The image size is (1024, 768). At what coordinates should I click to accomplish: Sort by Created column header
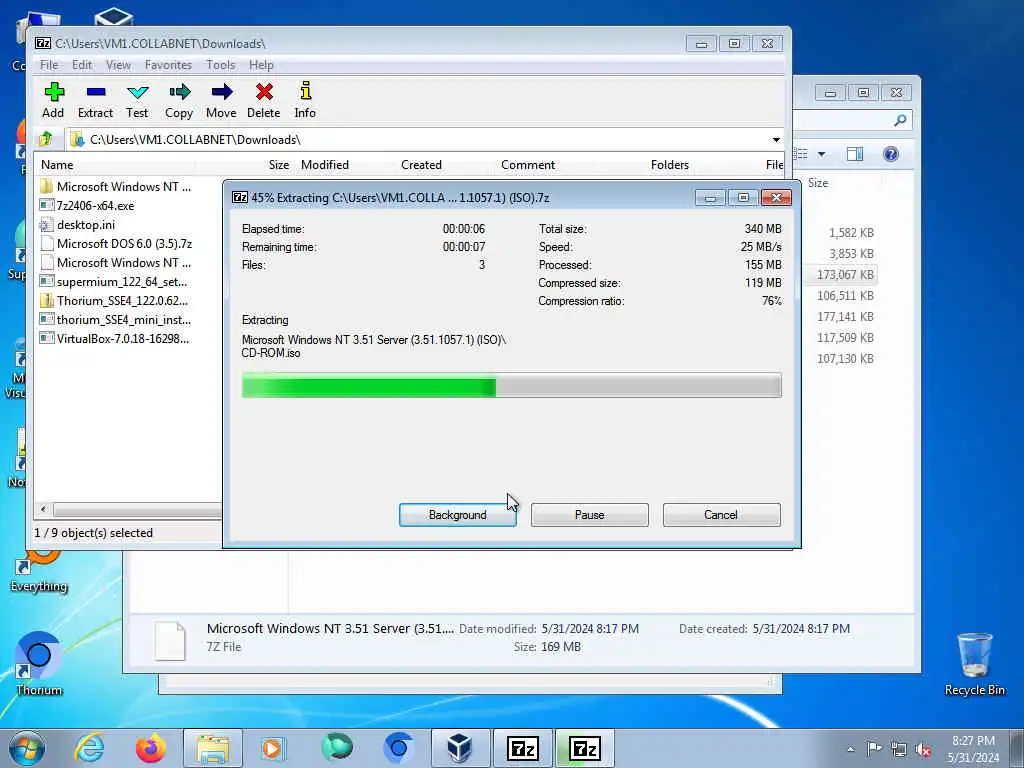[421, 165]
